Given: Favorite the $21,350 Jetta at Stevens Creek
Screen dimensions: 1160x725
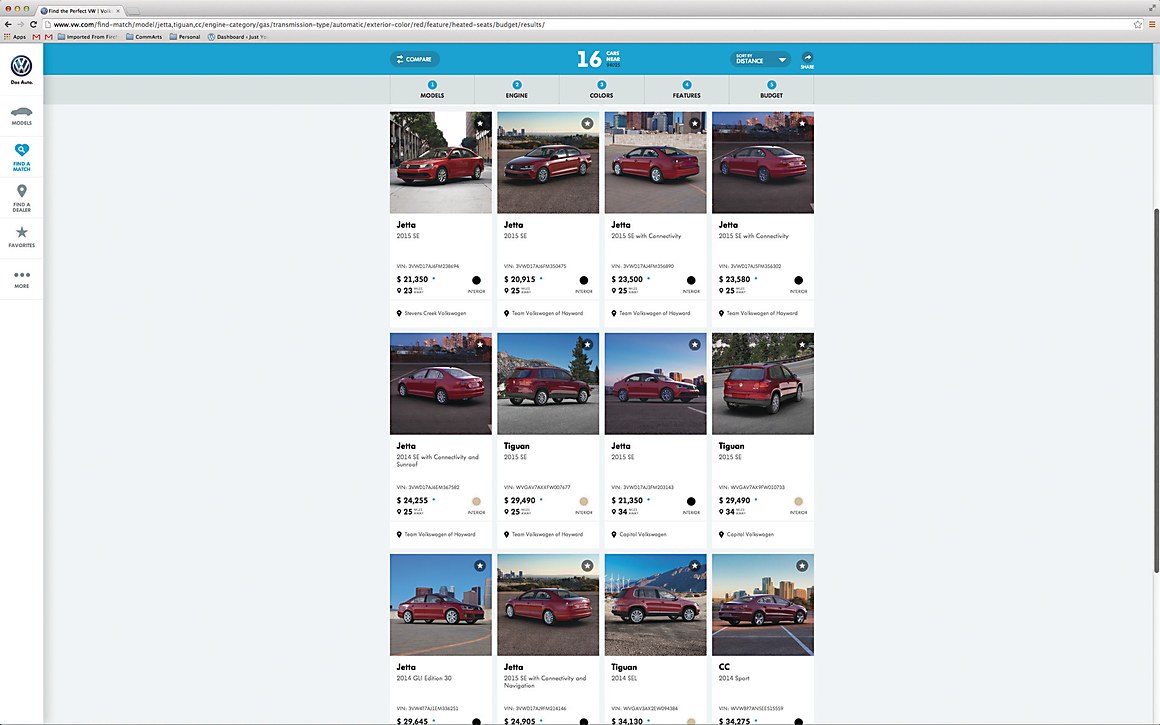Looking at the screenshot, I should coord(480,124).
